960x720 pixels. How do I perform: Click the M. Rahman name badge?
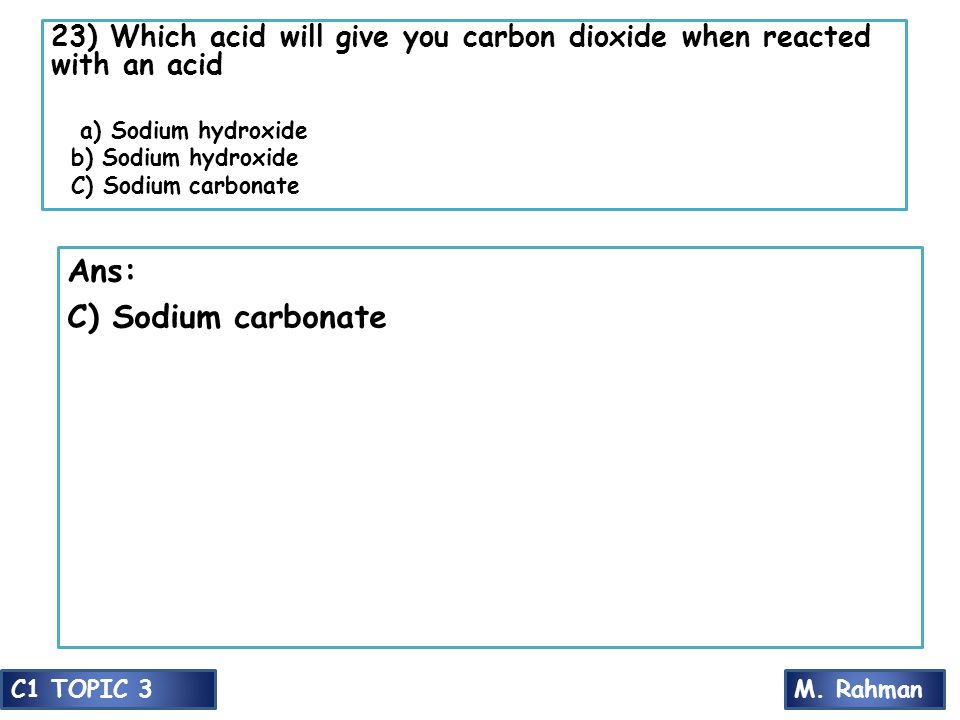point(864,689)
